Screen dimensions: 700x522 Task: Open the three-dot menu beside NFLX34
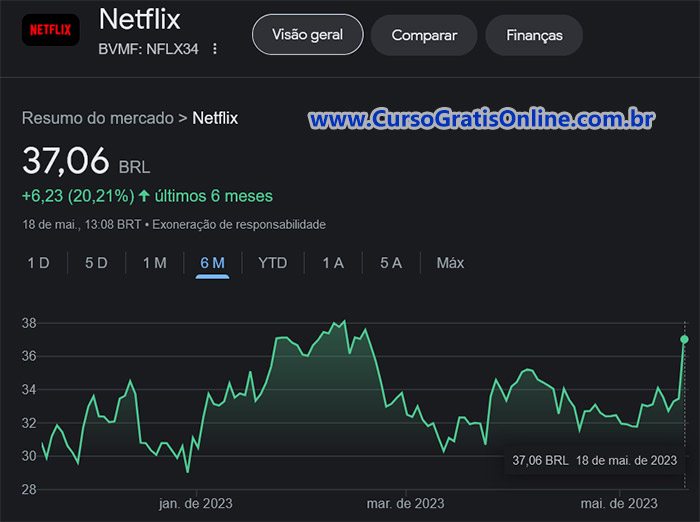(x=215, y=49)
